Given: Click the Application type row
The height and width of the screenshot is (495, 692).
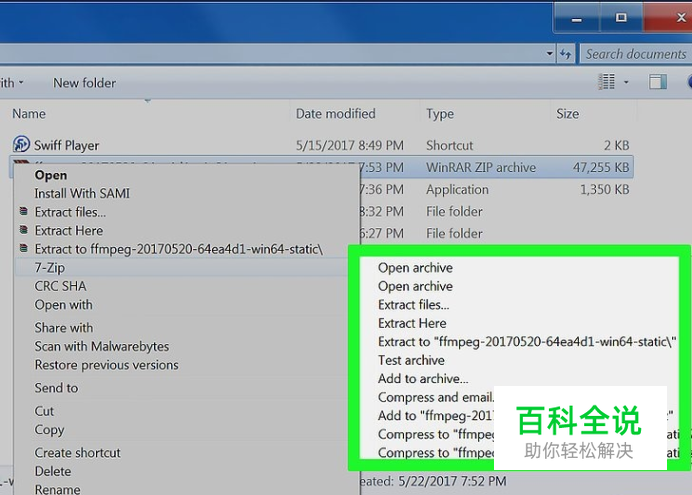Looking at the screenshot, I should [457, 190].
